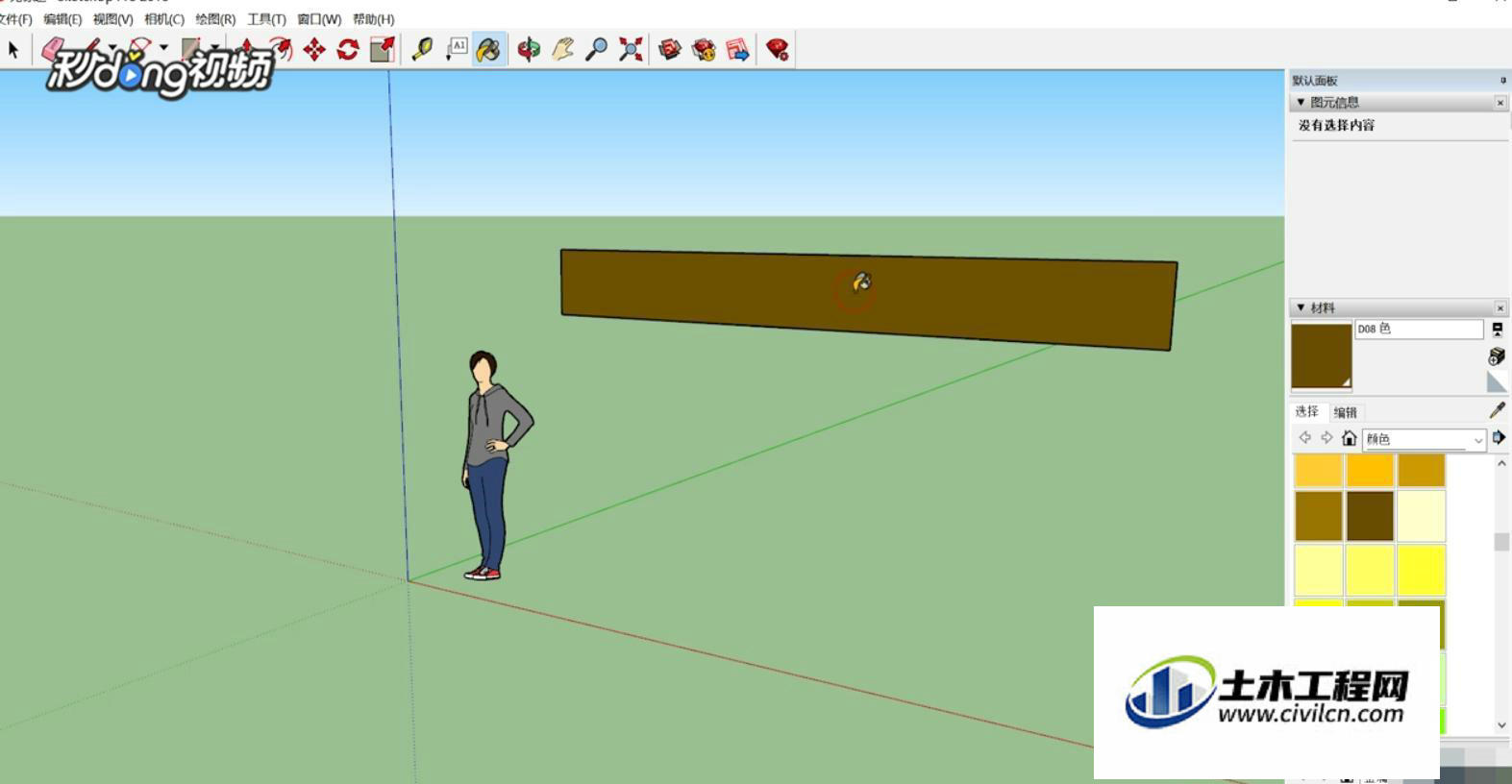The image size is (1512, 784).
Task: Open the 帮助(H) menu
Action: pos(373,19)
